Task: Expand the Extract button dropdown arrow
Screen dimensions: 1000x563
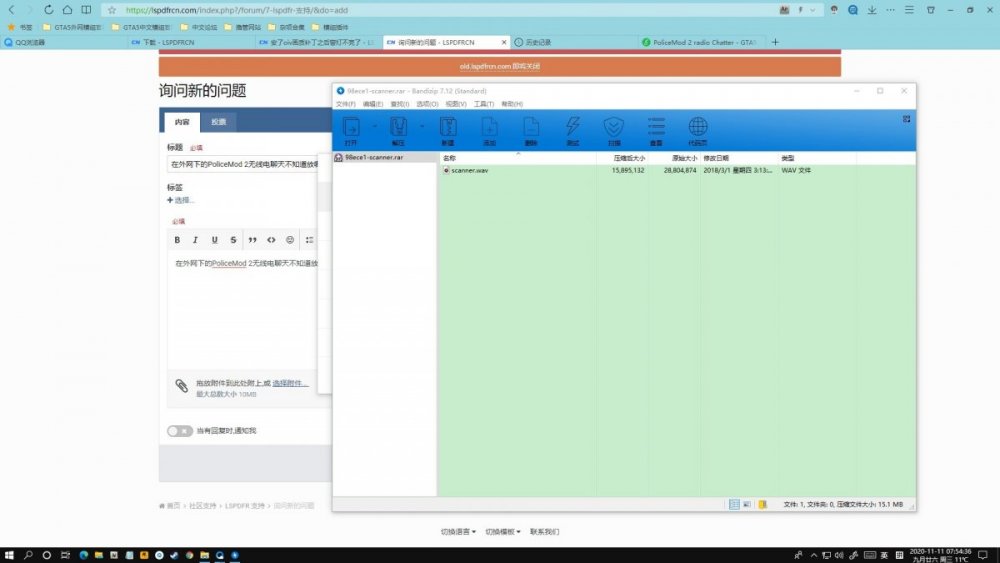Action: coord(421,127)
